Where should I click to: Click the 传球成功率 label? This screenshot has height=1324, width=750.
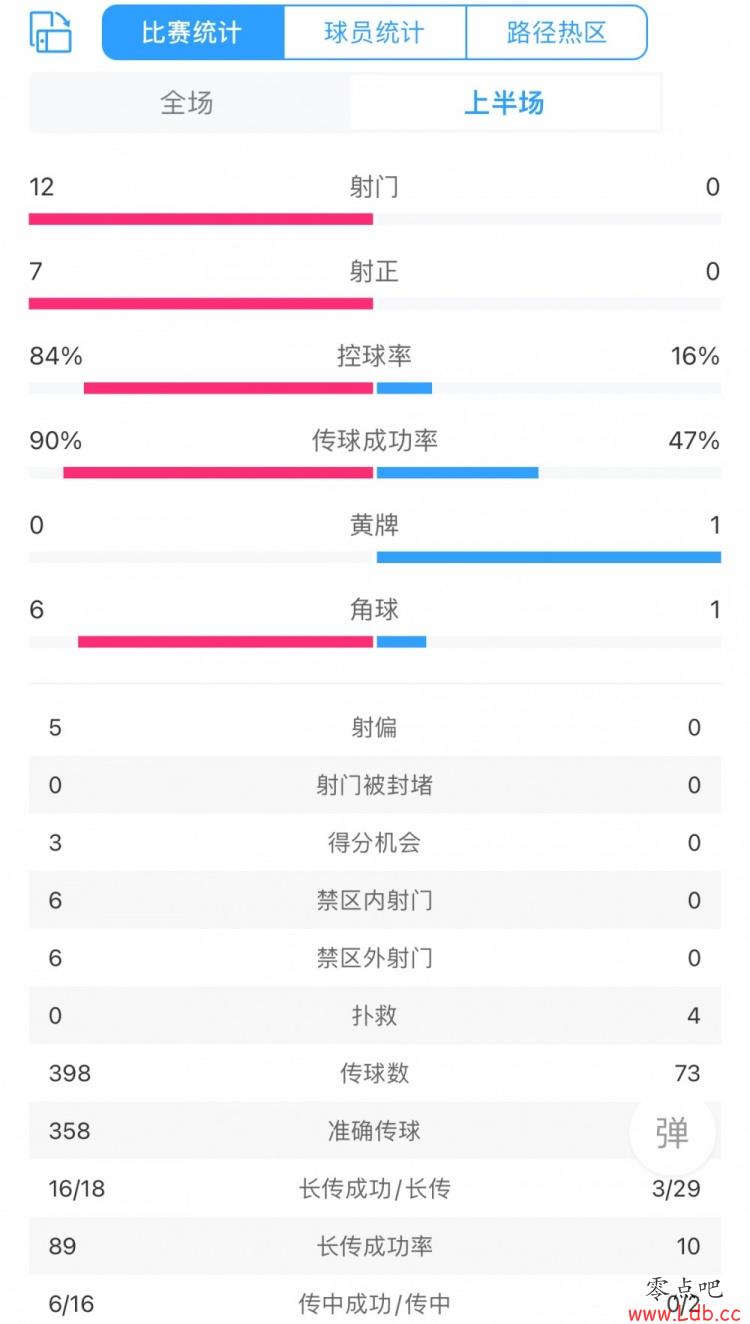tap(375, 441)
